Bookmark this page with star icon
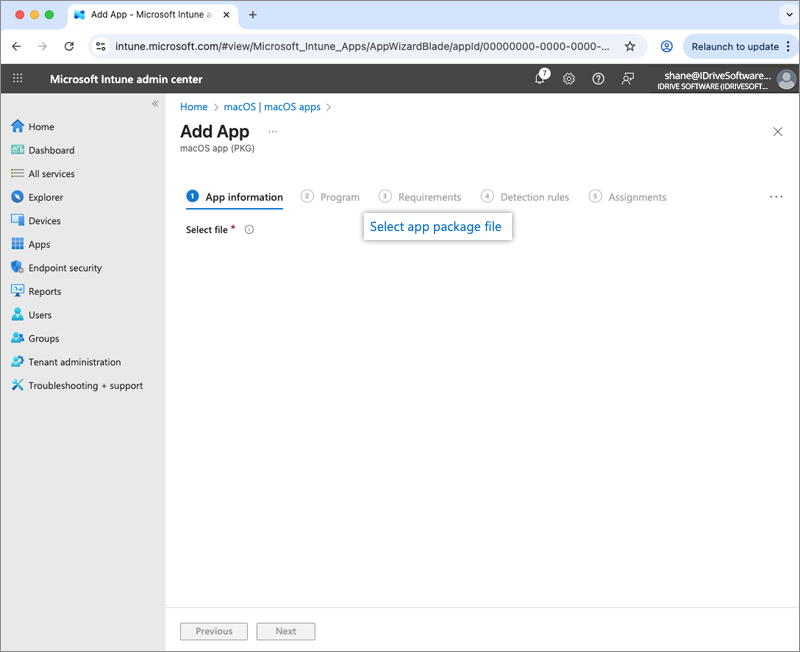The image size is (800, 652). point(630,46)
